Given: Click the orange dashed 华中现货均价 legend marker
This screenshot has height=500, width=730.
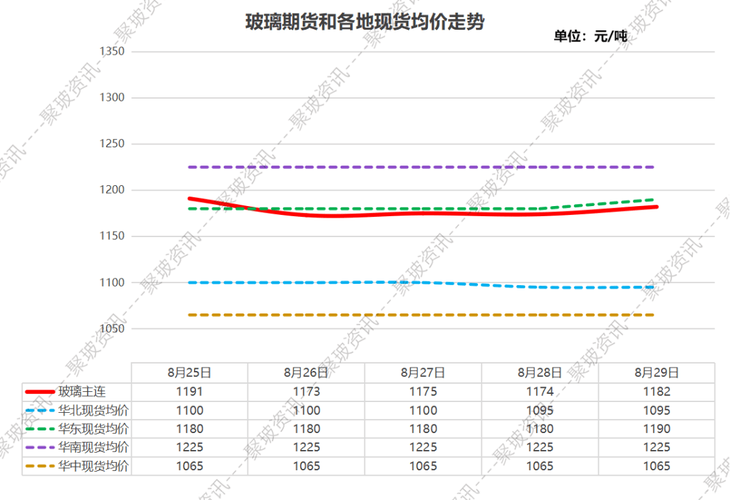Looking at the screenshot, I should tap(38, 466).
